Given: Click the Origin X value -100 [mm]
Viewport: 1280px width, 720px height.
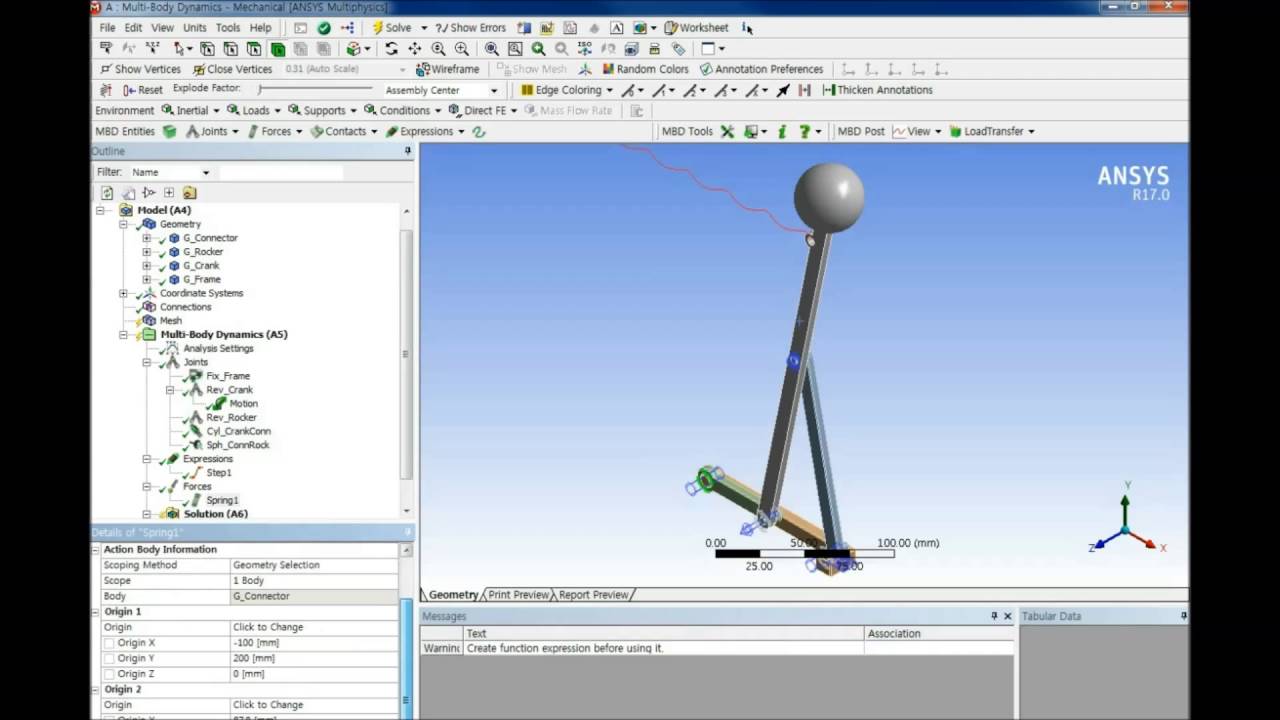Looking at the screenshot, I should coord(314,643).
